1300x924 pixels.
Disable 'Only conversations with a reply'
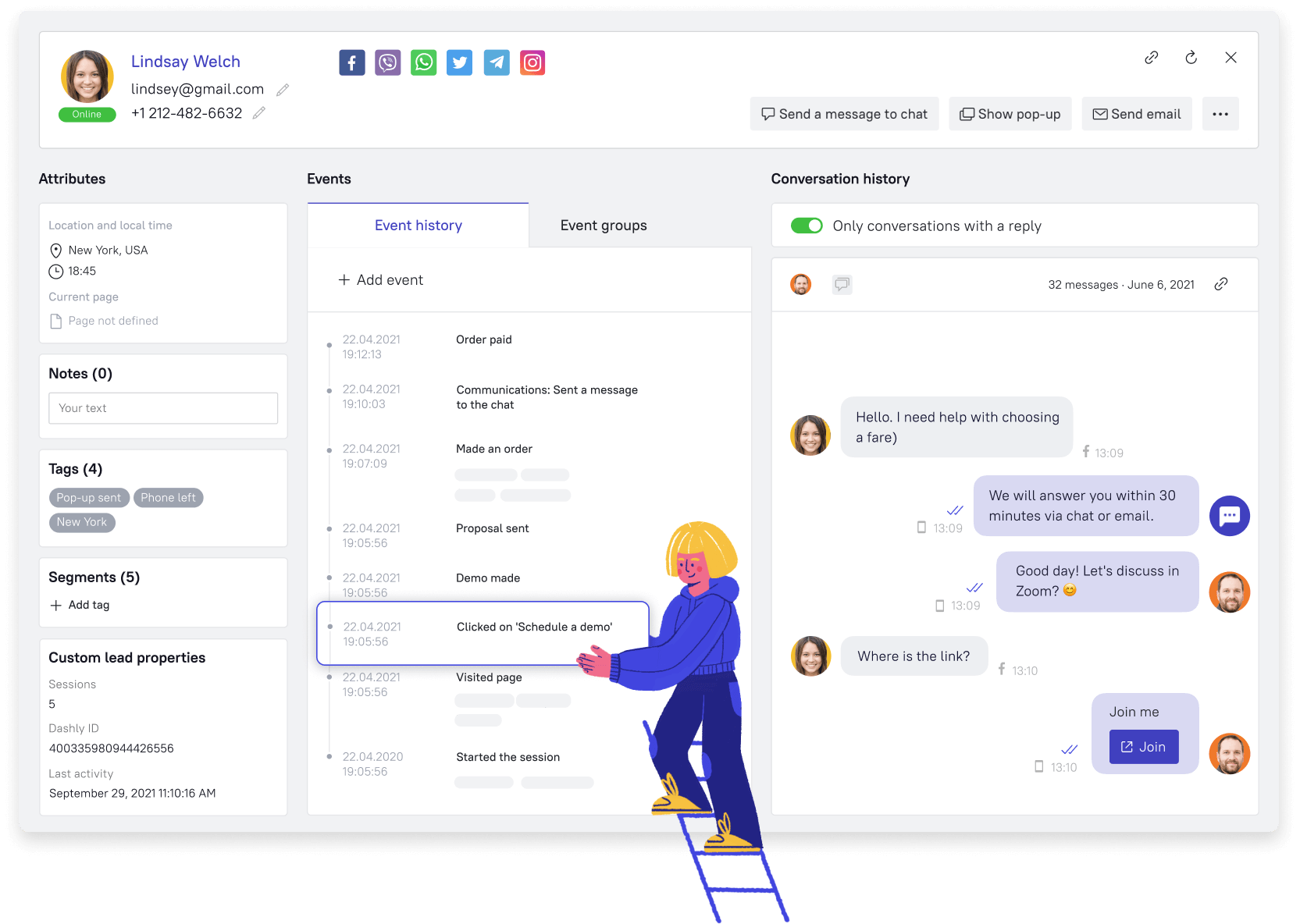pos(807,226)
